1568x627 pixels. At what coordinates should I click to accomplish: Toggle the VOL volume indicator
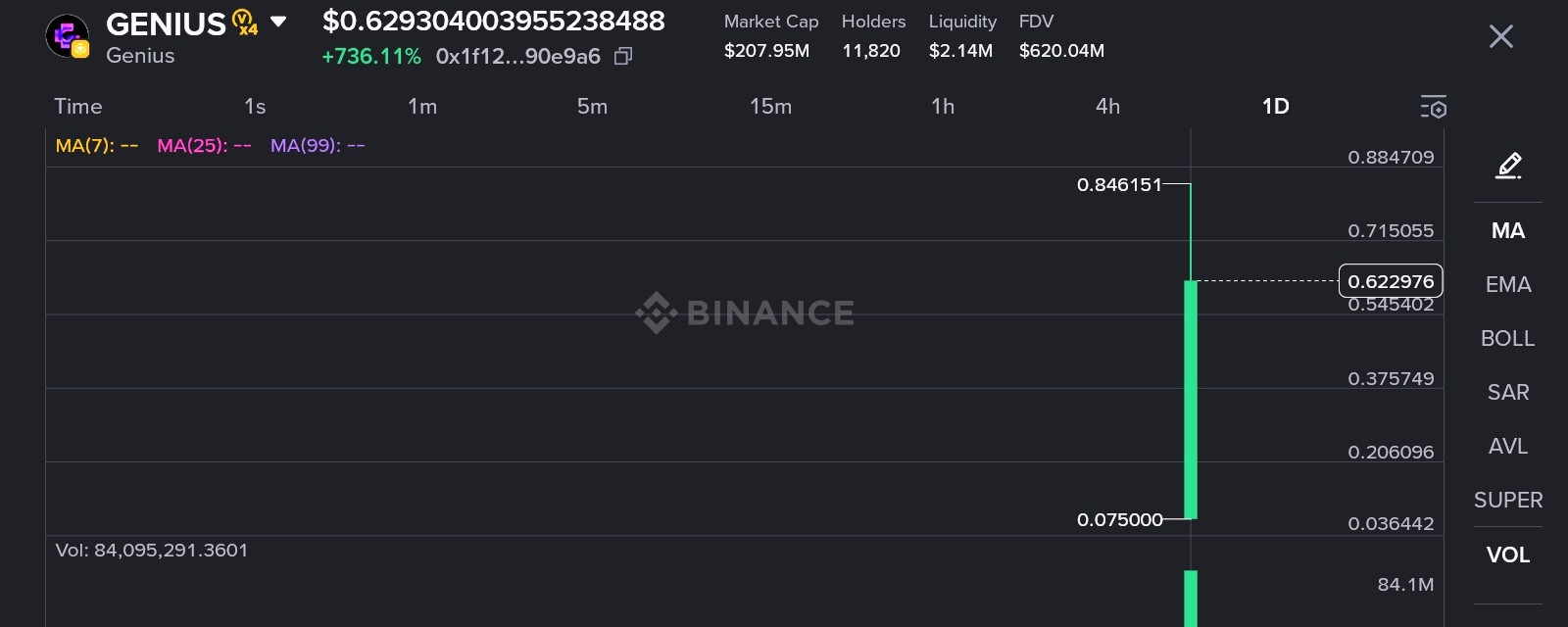click(x=1507, y=555)
